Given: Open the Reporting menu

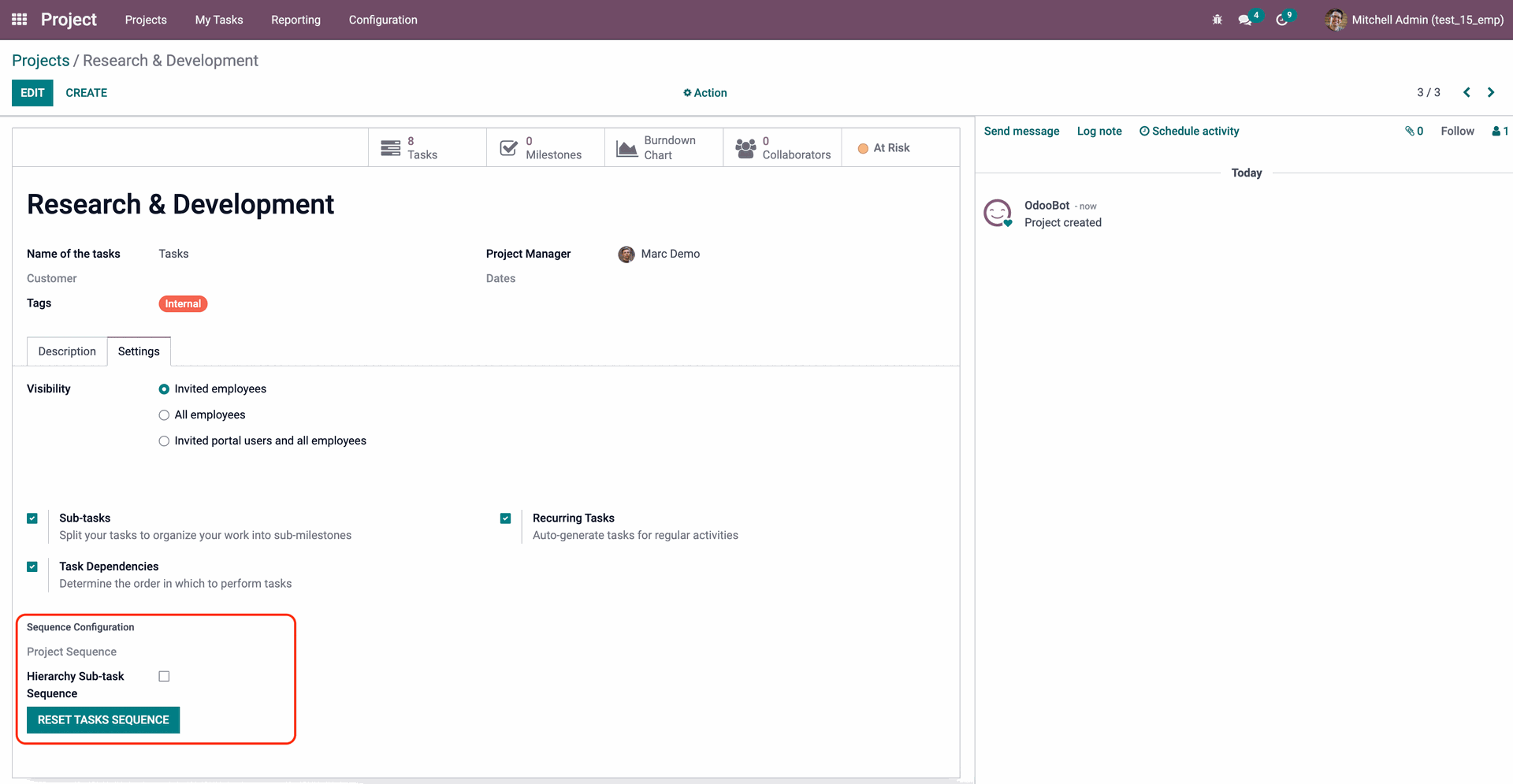Looking at the screenshot, I should tap(296, 20).
